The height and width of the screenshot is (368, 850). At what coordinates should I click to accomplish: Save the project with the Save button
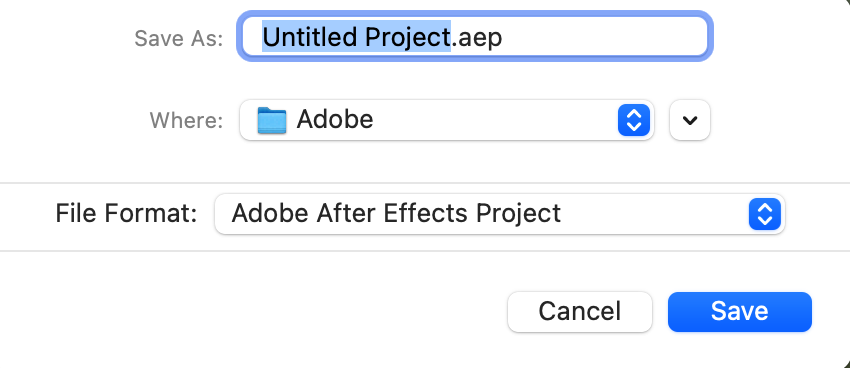[739, 312]
